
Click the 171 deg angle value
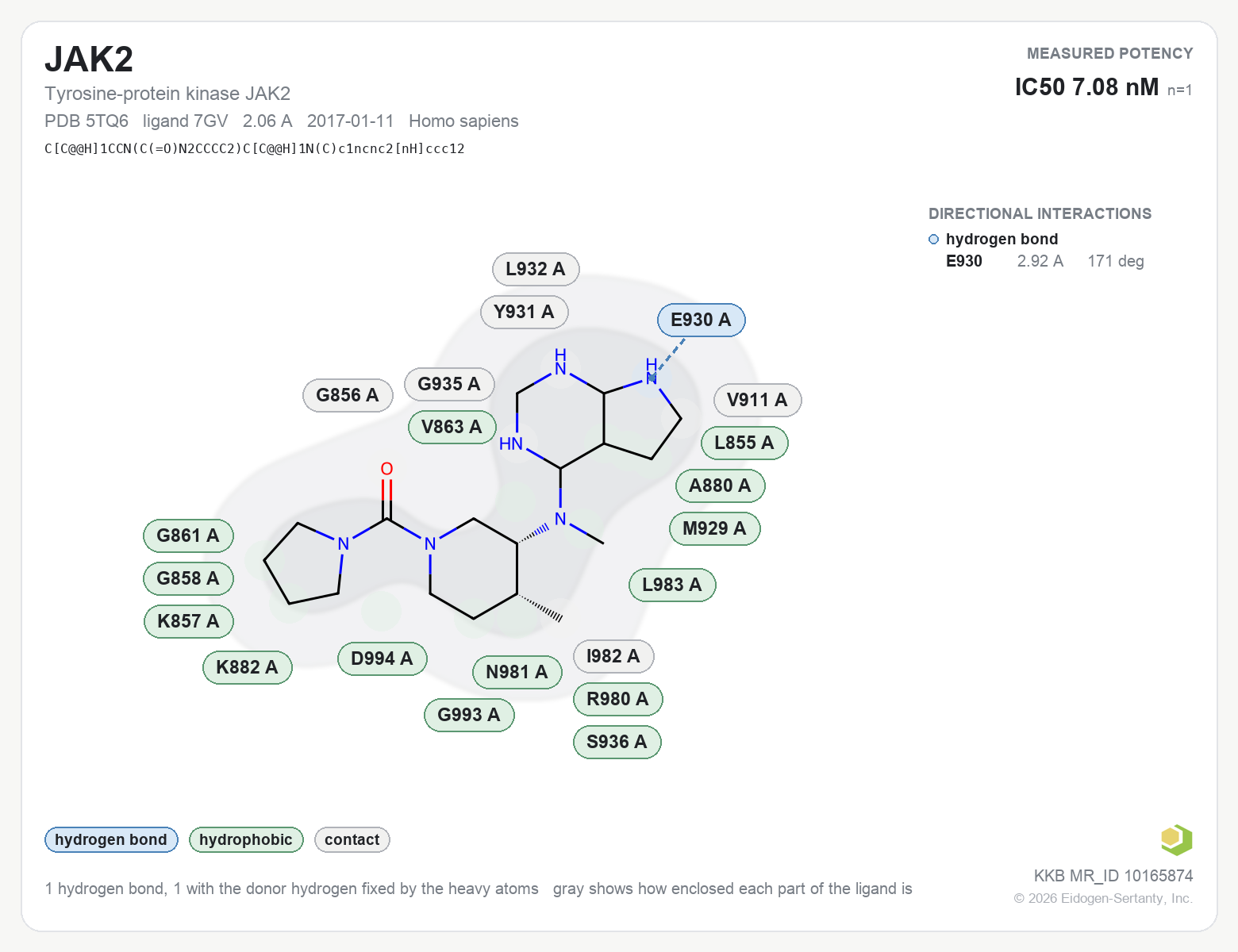click(1116, 261)
